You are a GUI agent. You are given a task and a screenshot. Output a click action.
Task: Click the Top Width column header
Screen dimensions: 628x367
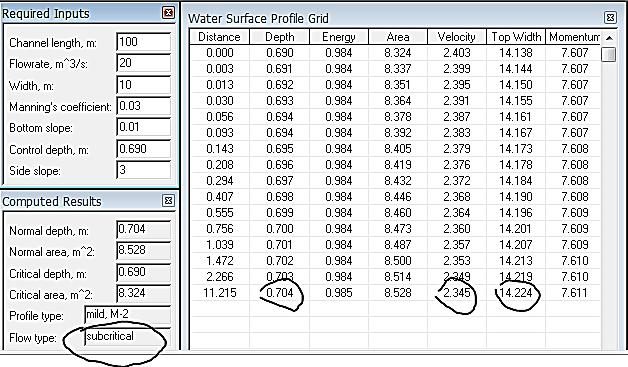tap(516, 37)
